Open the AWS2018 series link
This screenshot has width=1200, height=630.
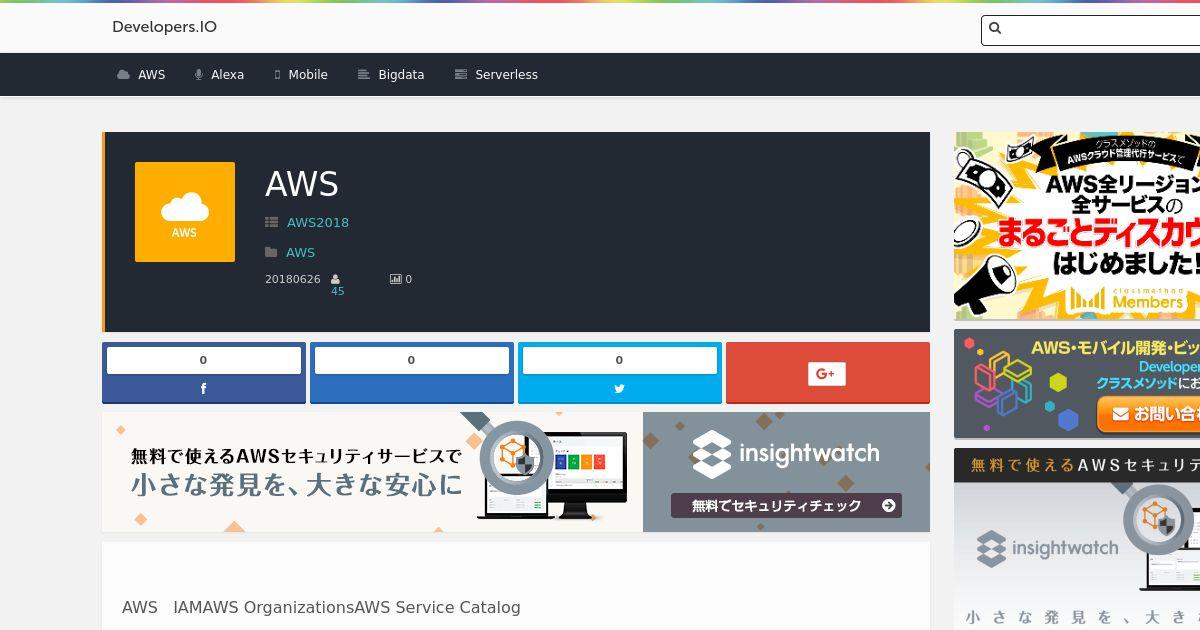(x=318, y=222)
